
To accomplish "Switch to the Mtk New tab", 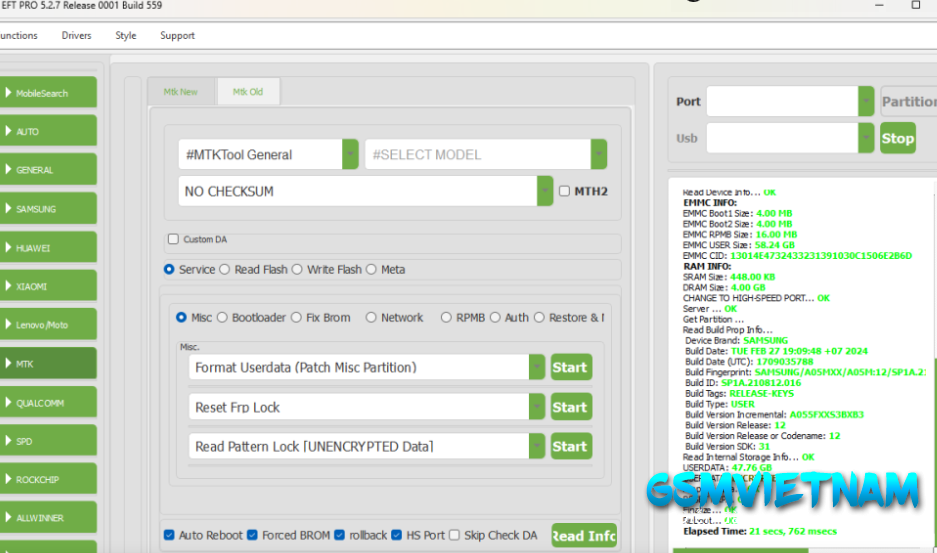I will [181, 92].
